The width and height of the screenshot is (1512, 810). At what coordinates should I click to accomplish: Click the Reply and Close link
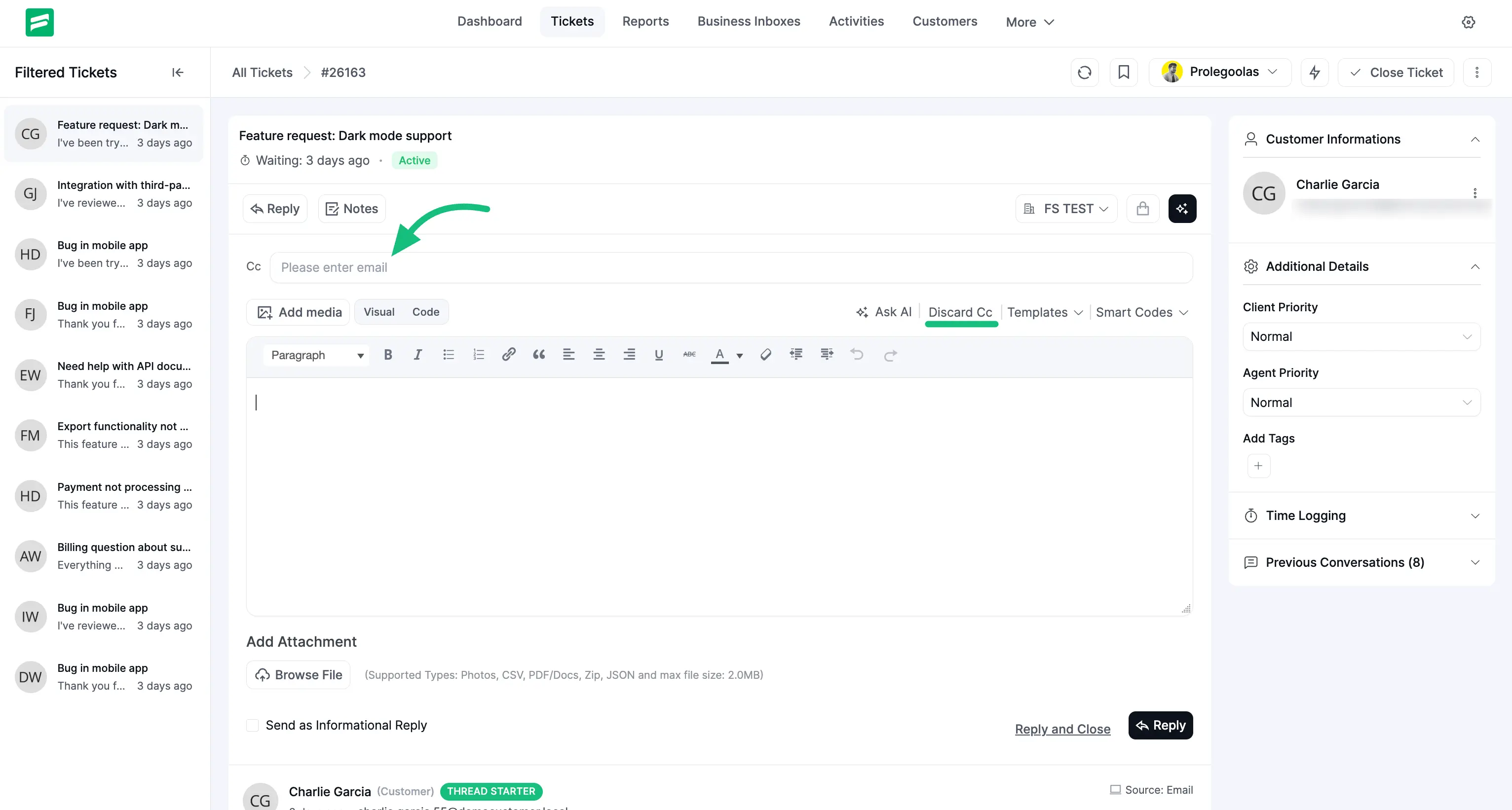click(1062, 729)
